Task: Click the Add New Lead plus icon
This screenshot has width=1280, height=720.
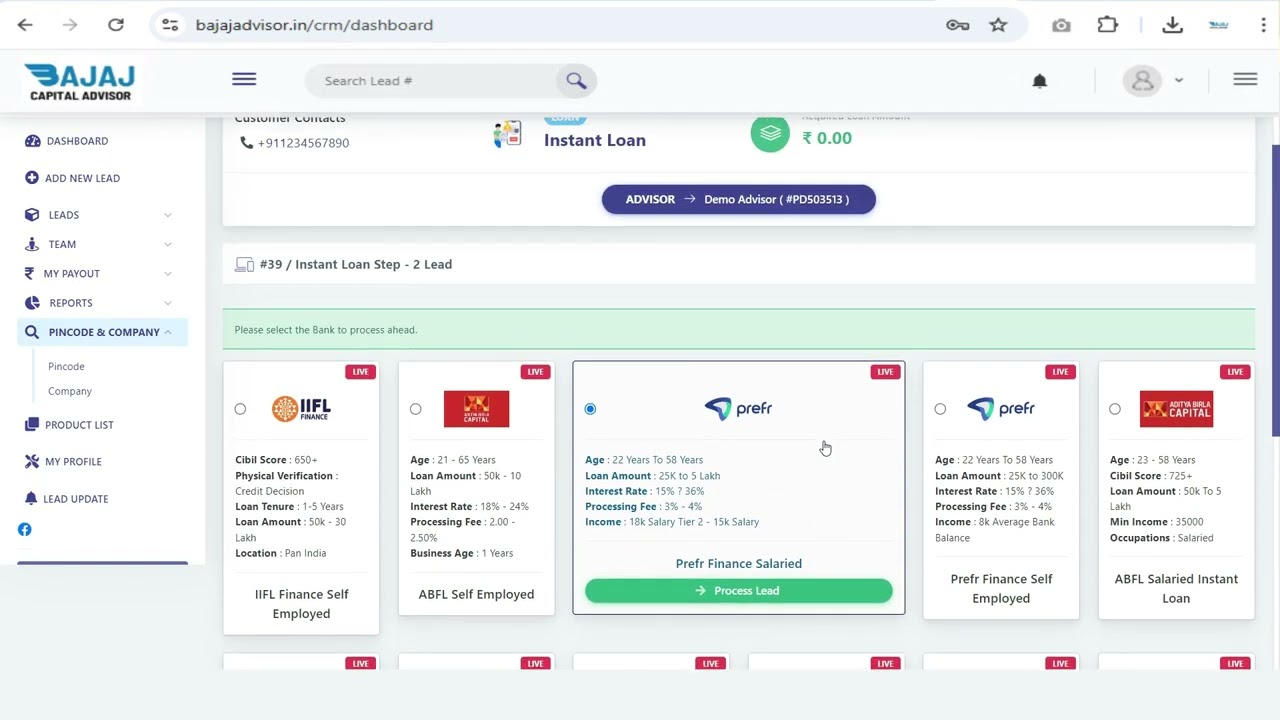Action: 32,178
